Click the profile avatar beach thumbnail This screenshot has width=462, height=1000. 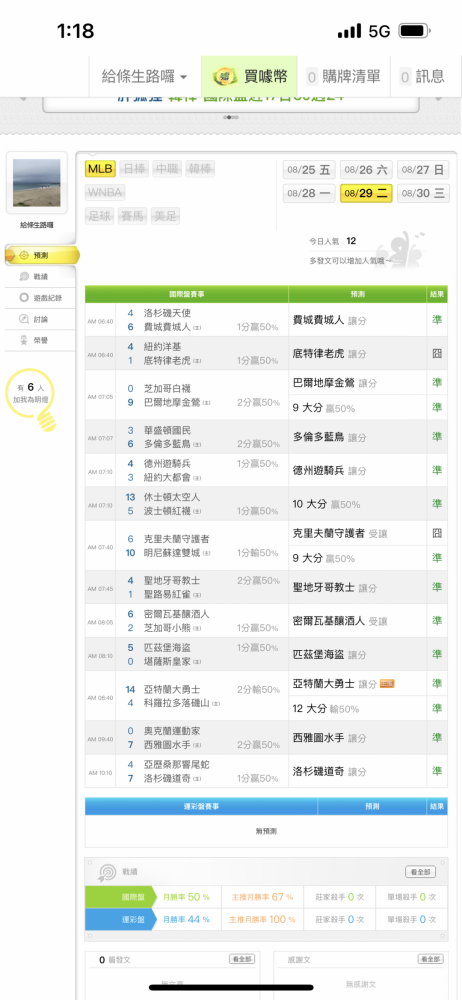coord(36,183)
